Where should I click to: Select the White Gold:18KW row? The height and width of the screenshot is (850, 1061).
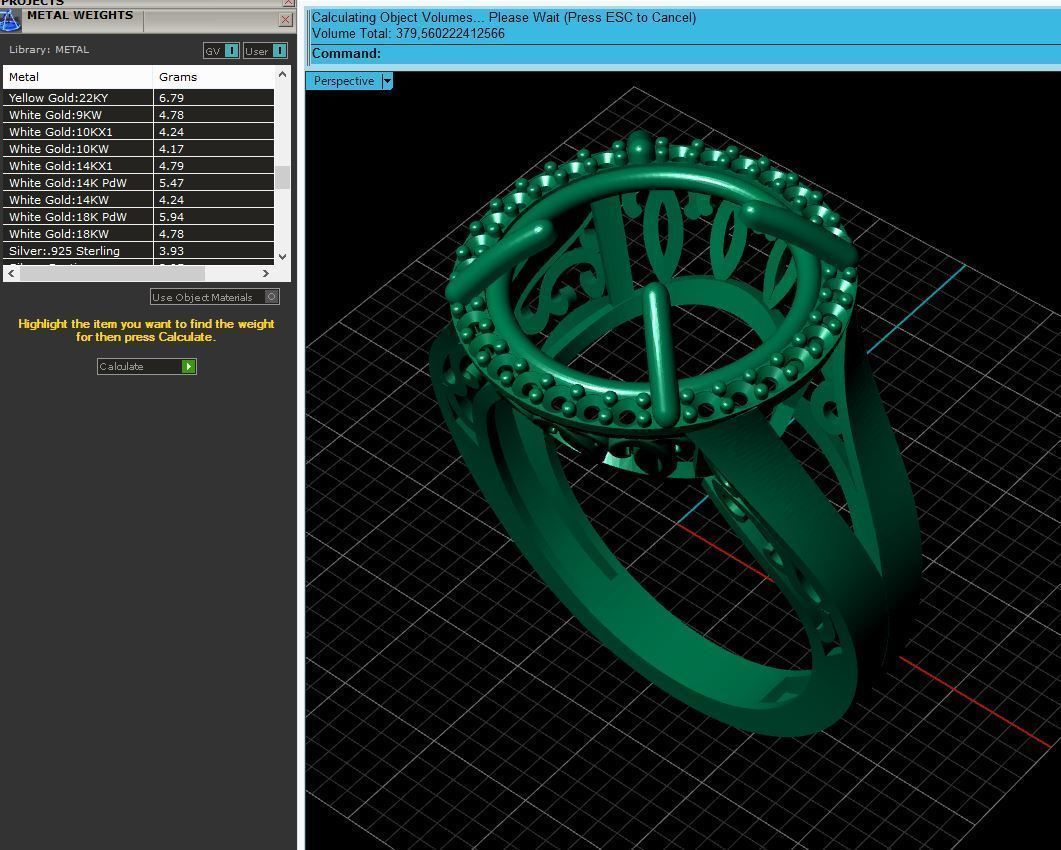pos(139,233)
